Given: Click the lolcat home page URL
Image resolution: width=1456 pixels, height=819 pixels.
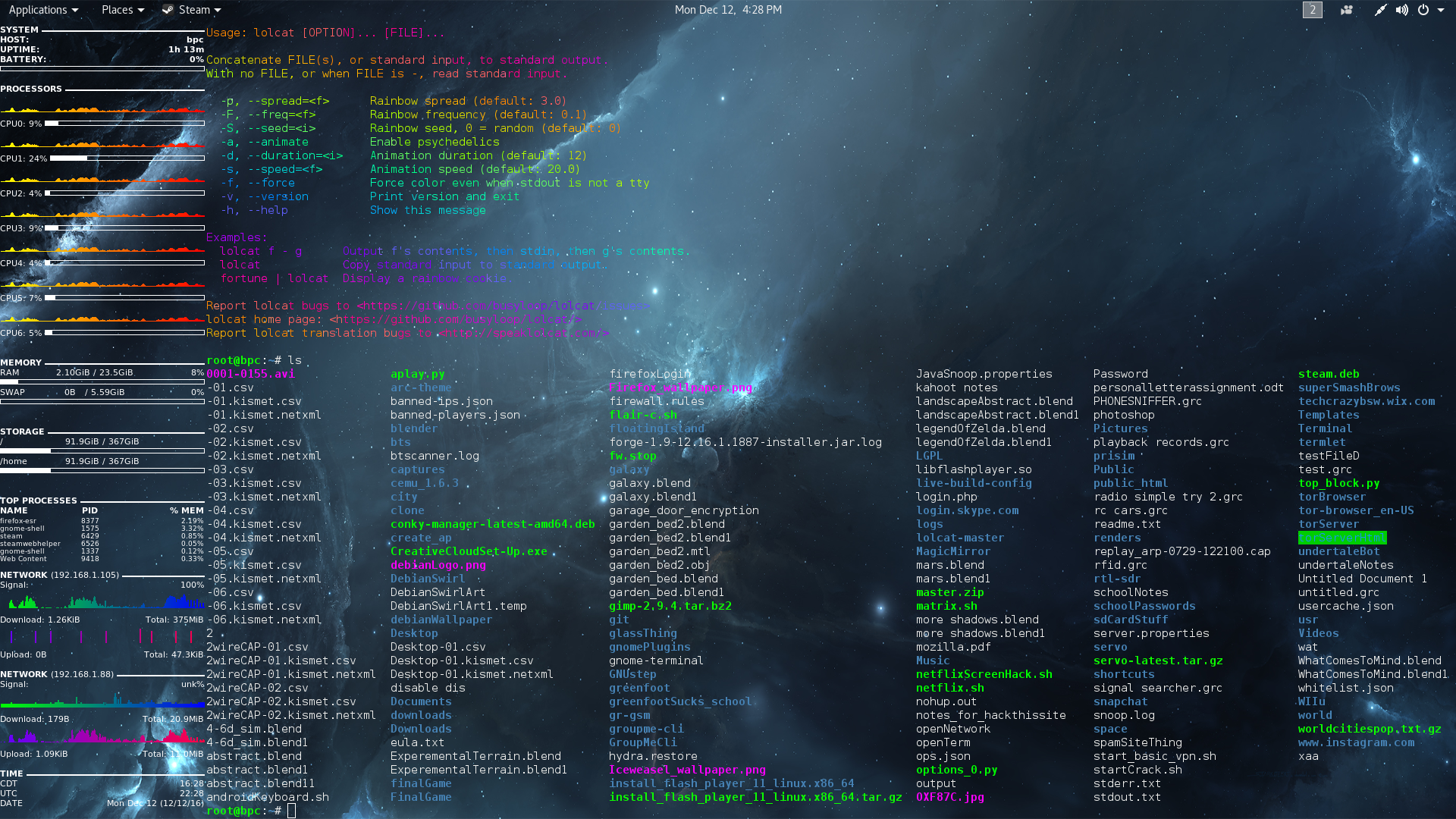Looking at the screenshot, I should point(456,319).
